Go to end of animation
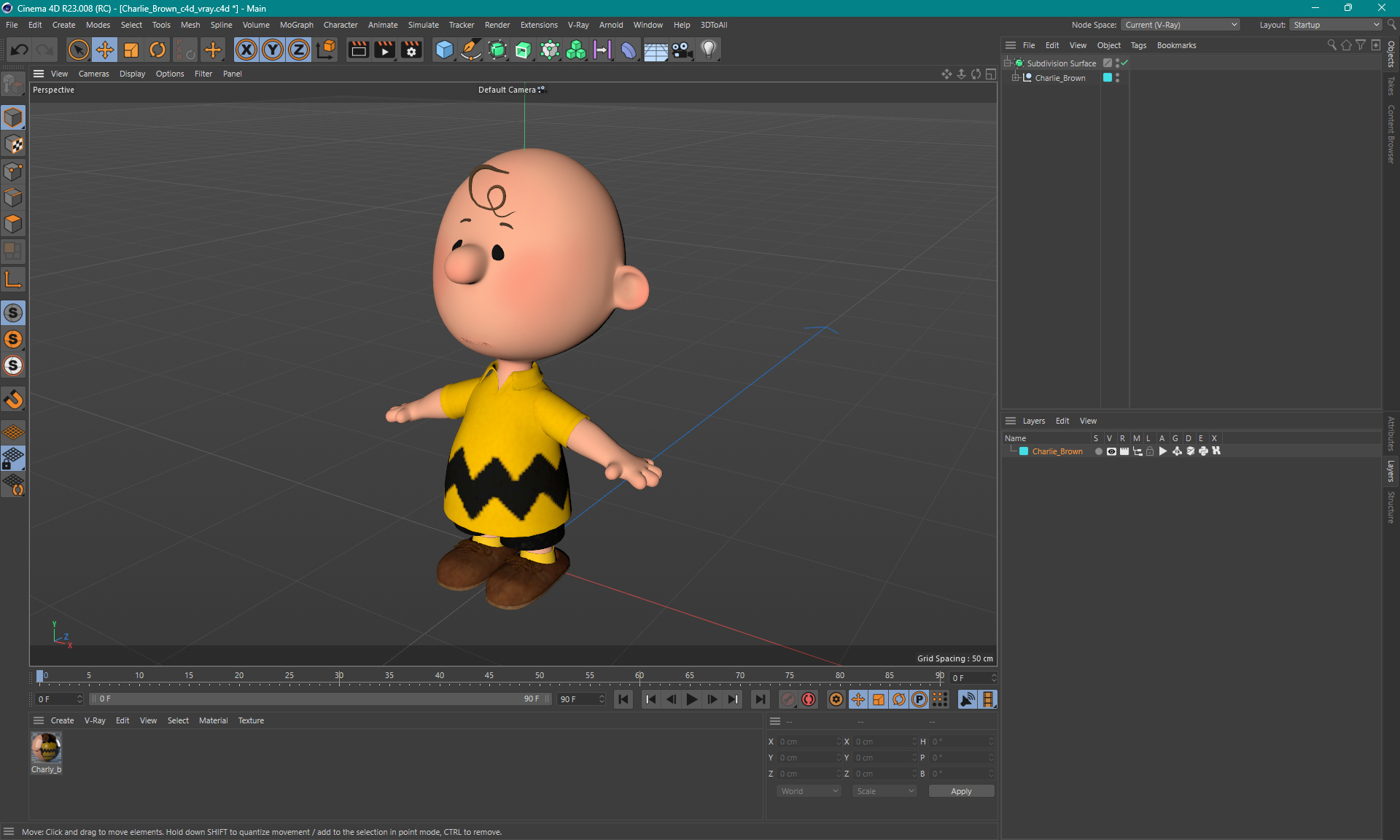1400x840 pixels. point(760,699)
